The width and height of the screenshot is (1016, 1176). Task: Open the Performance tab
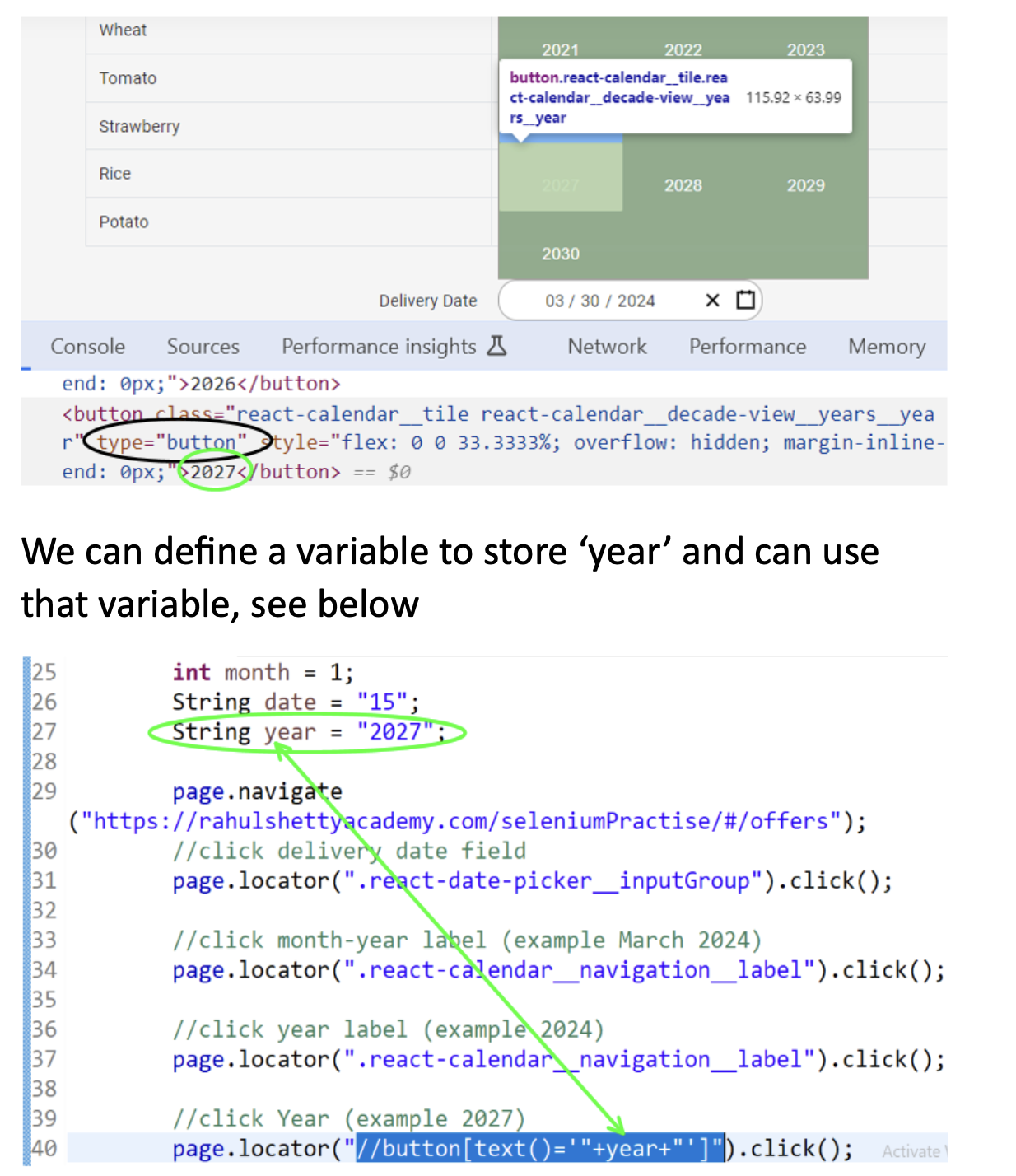tap(747, 347)
